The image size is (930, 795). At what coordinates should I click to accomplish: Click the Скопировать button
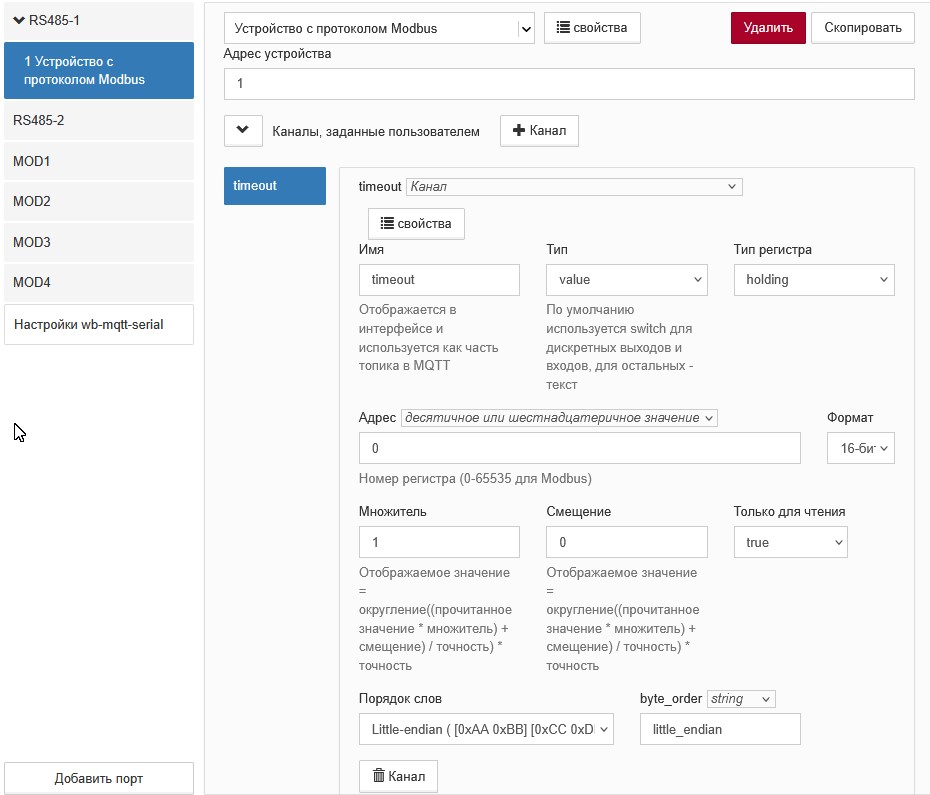tap(862, 28)
